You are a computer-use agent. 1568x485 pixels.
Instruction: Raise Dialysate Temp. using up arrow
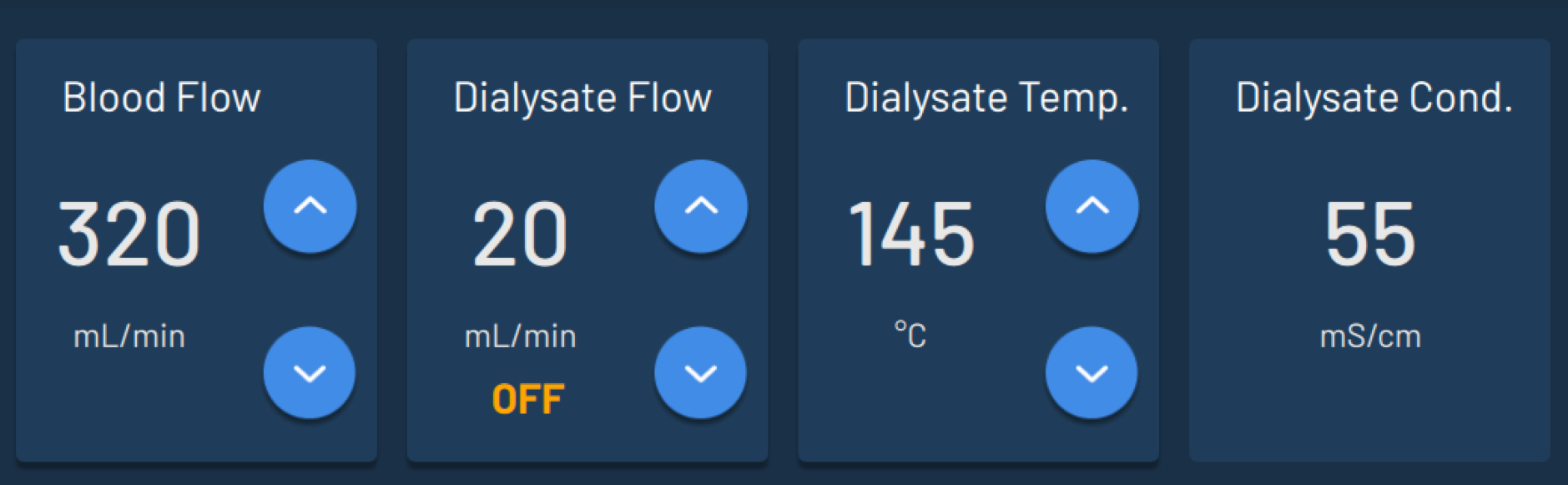(1092, 206)
